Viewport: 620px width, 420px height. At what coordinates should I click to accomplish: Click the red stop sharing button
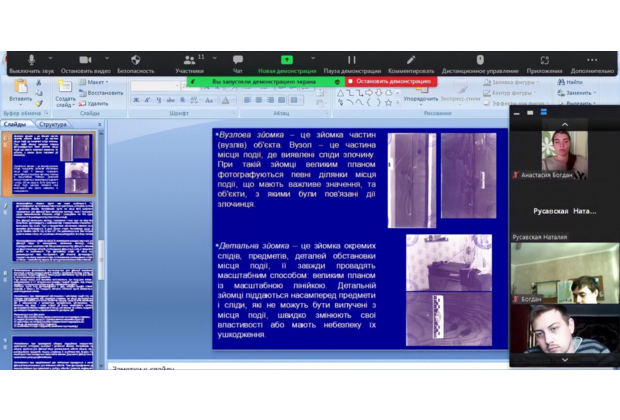point(390,82)
